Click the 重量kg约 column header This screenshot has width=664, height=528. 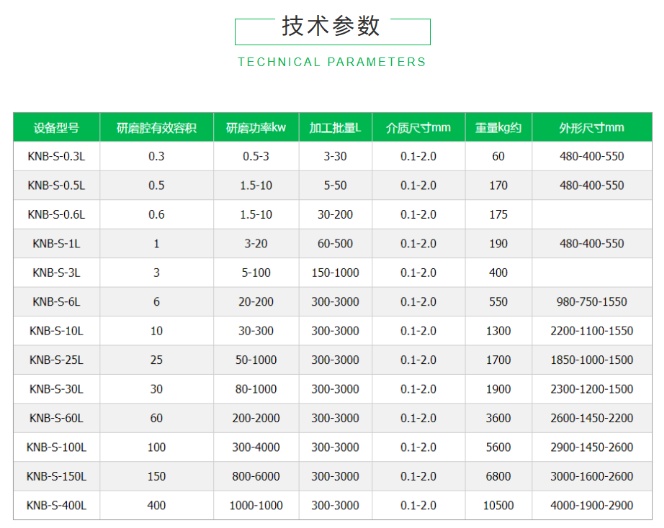pos(498,128)
